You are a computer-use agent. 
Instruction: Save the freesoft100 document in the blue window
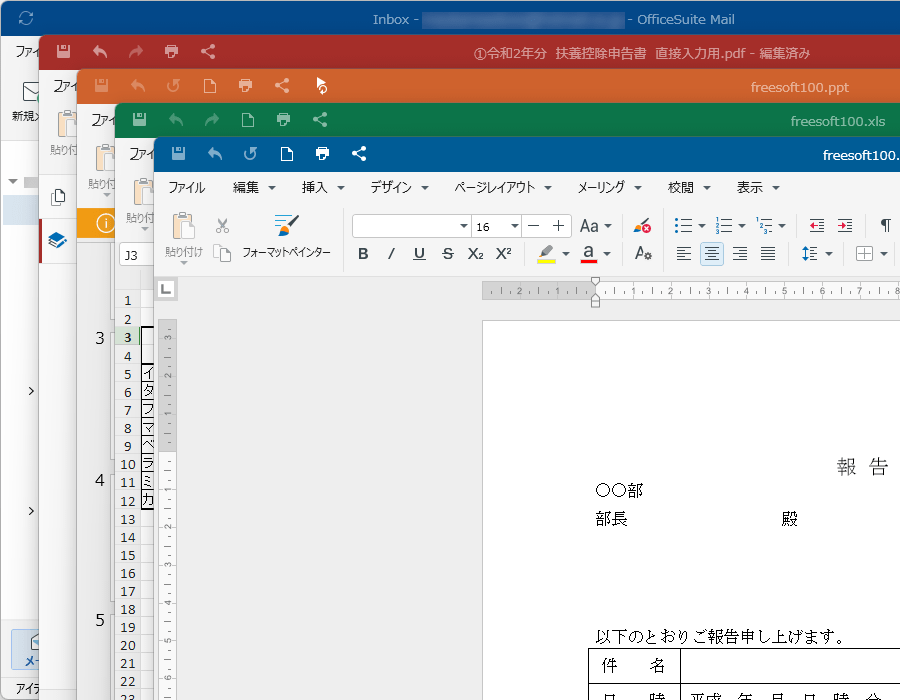pos(179,153)
